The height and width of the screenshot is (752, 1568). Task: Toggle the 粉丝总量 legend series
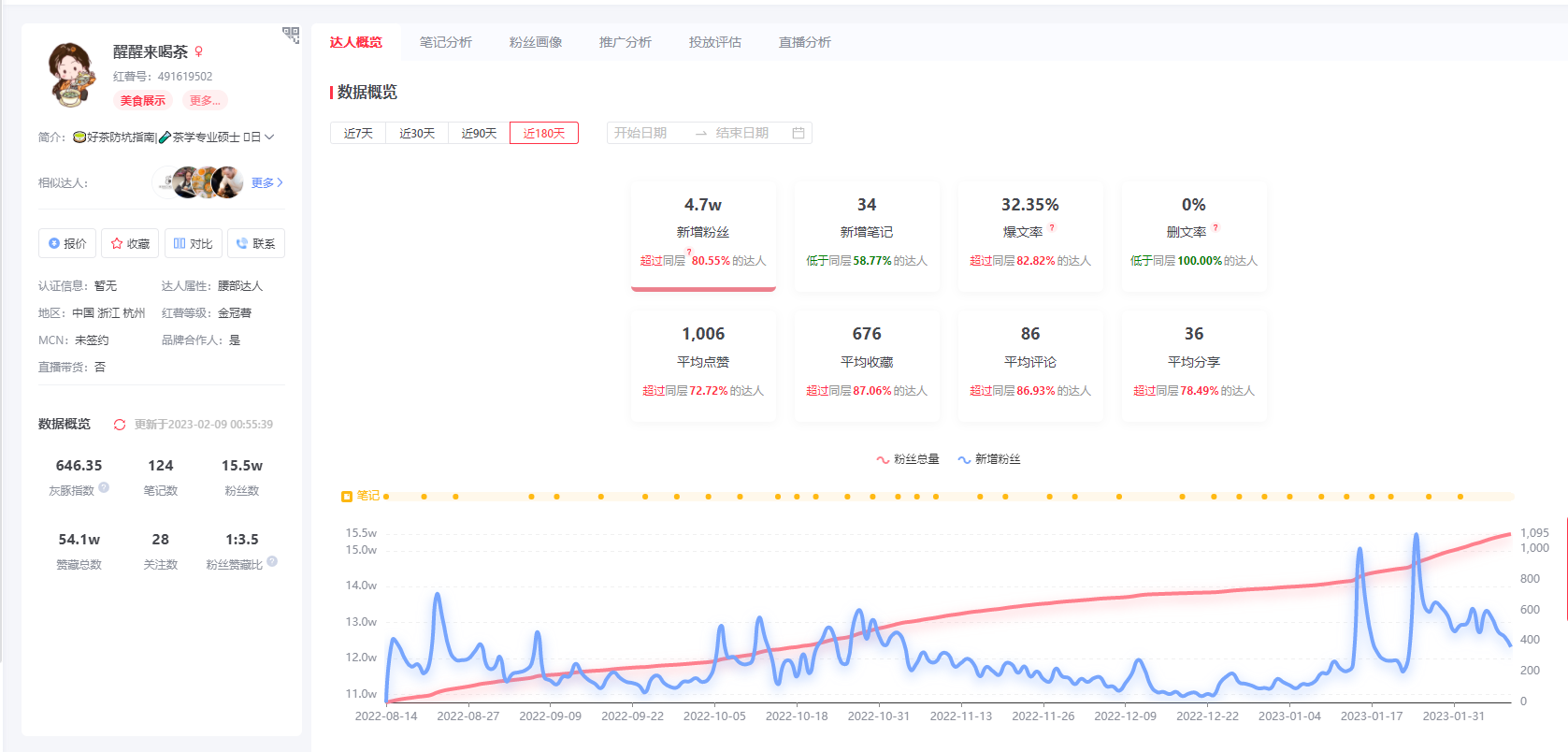pyautogui.click(x=908, y=459)
